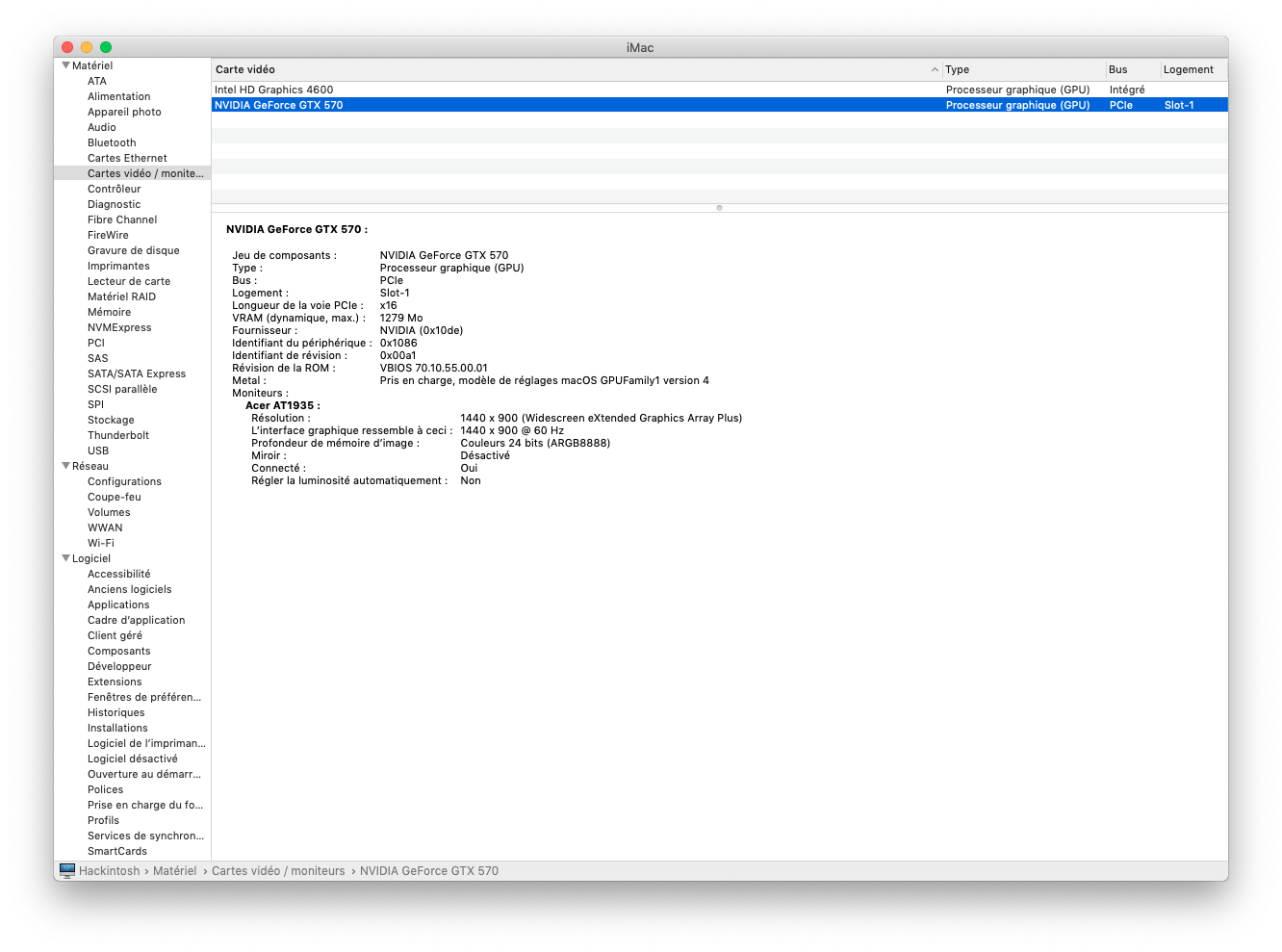Select Imprimantes in the sidebar

pyautogui.click(x=118, y=266)
